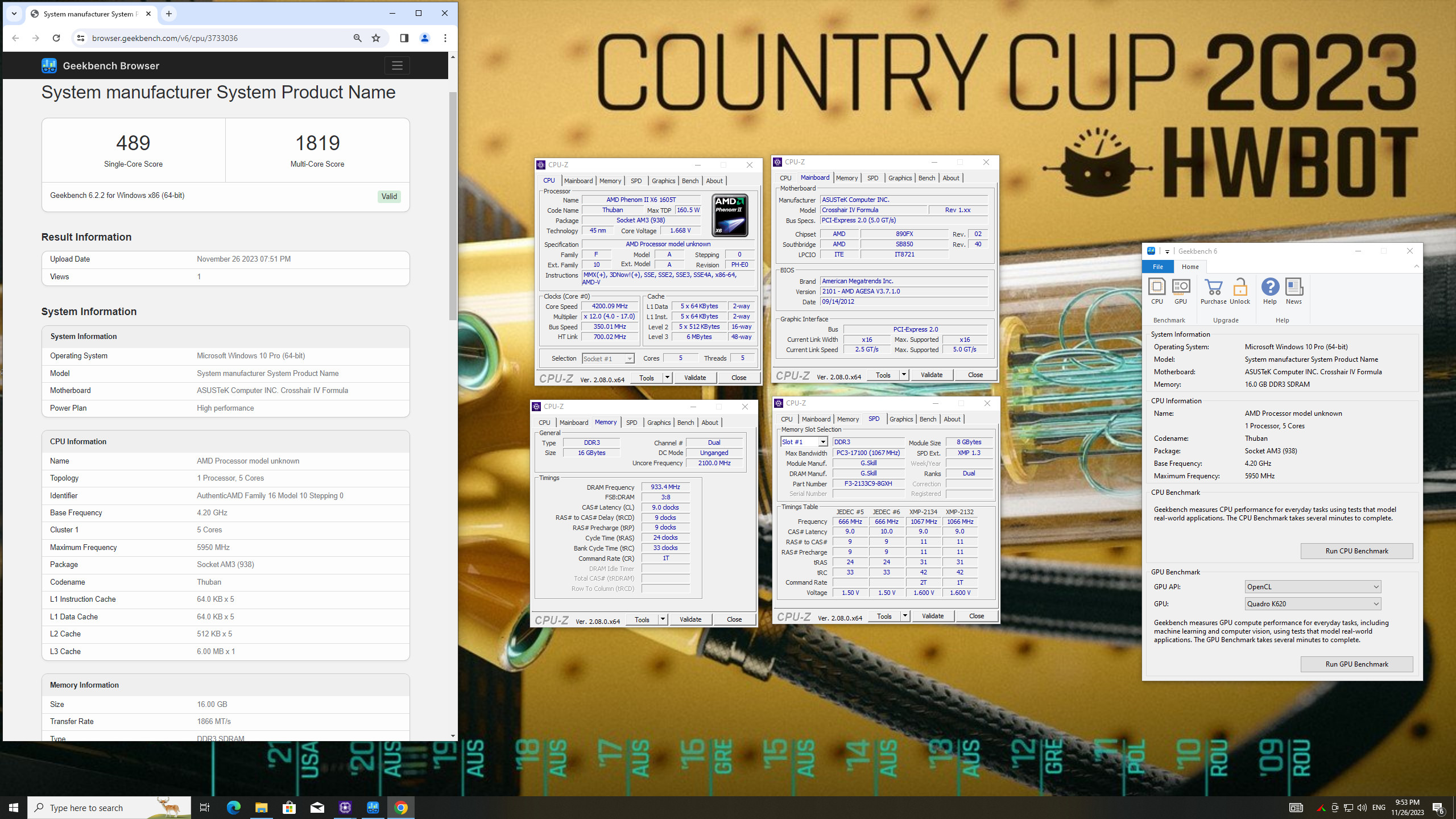Open Chrome's three-dot menu
Viewport: 1456px width, 819px height.
pyautogui.click(x=445, y=38)
